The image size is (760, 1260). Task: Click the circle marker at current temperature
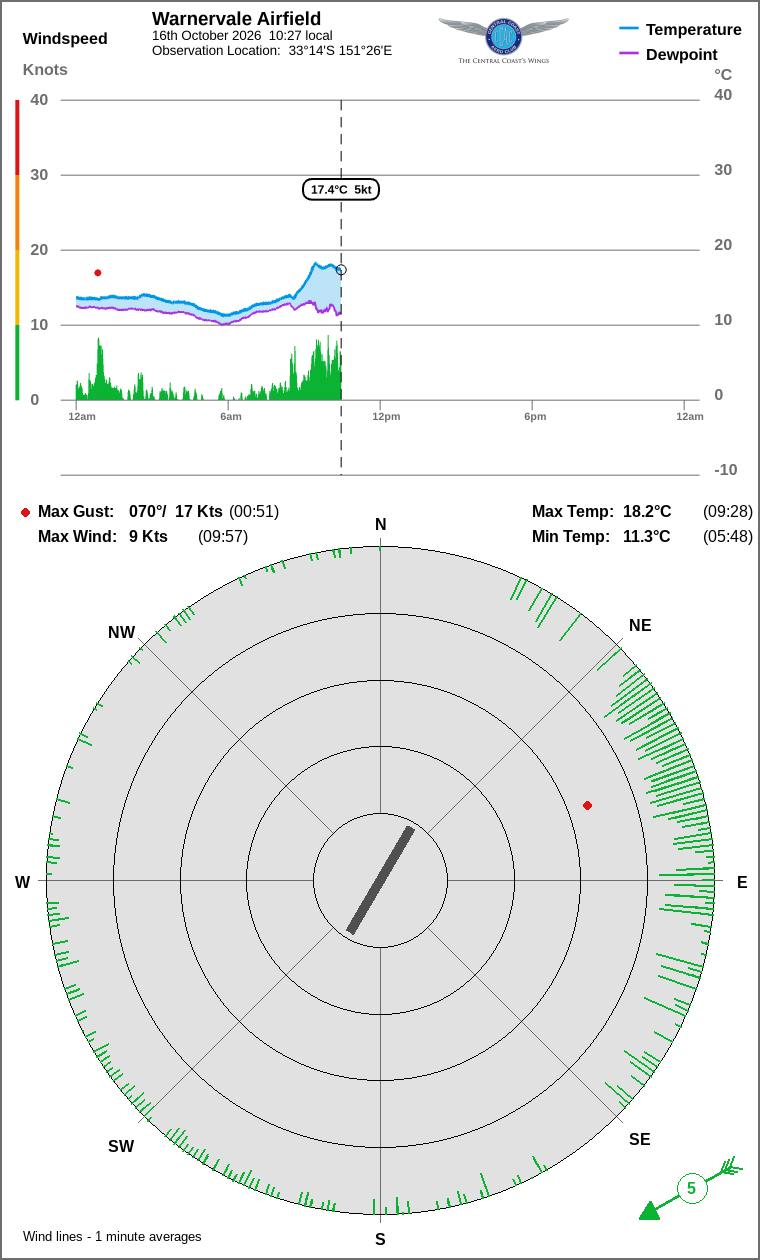tap(341, 270)
